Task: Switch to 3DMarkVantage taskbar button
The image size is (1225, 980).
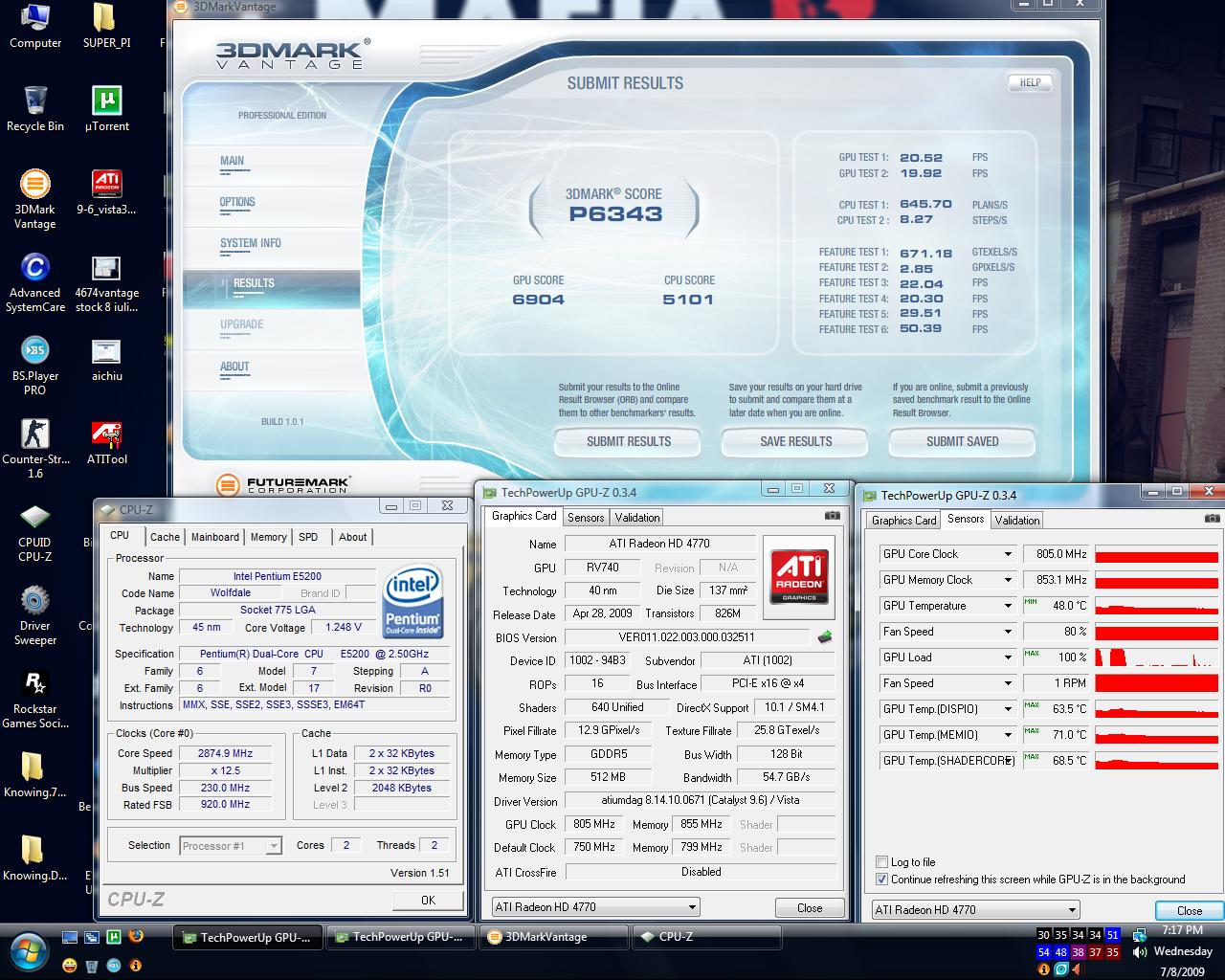Action: click(553, 937)
